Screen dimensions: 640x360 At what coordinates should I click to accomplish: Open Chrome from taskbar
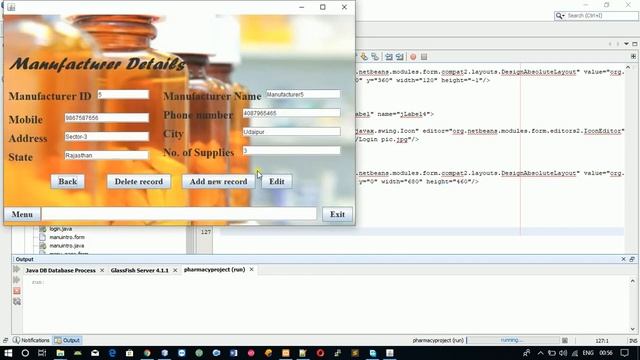point(147,353)
